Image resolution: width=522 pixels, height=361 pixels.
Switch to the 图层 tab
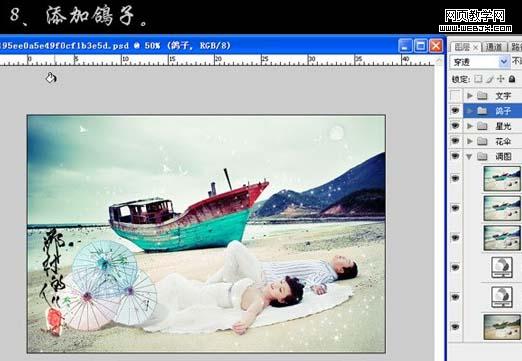[x=462, y=47]
